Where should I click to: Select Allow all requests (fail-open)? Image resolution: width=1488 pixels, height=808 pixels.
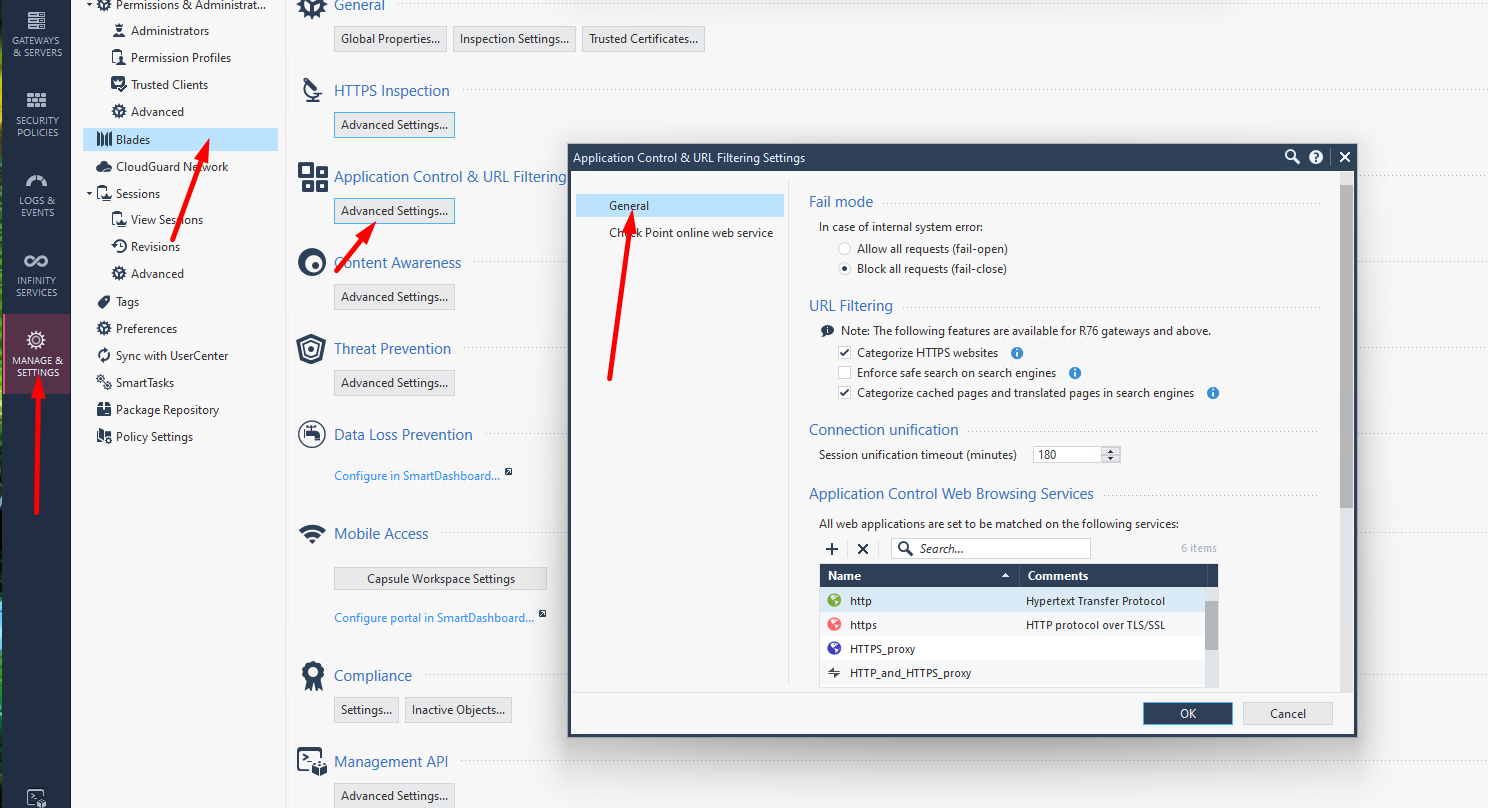845,249
